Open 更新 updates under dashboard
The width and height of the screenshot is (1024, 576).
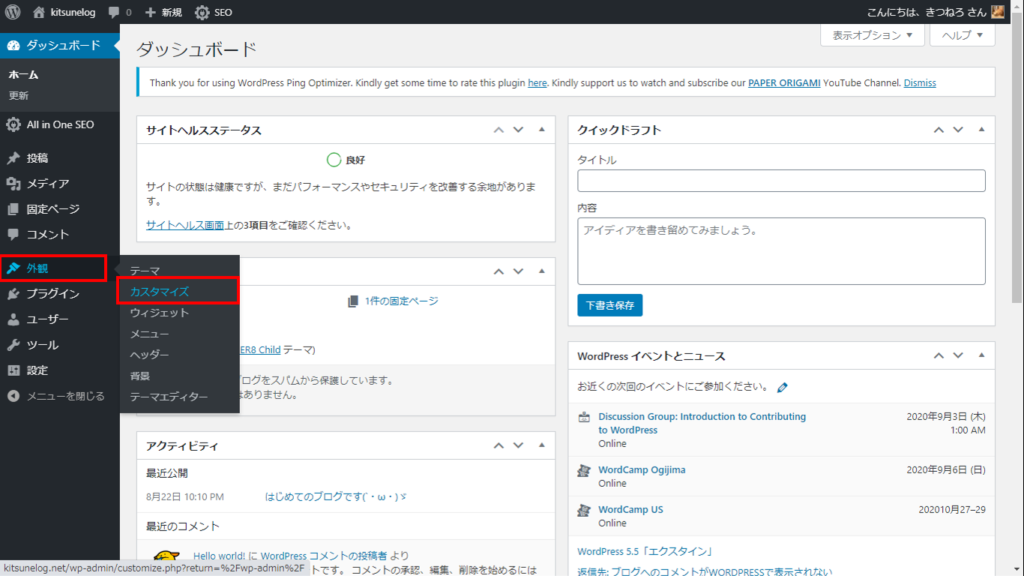[18, 95]
